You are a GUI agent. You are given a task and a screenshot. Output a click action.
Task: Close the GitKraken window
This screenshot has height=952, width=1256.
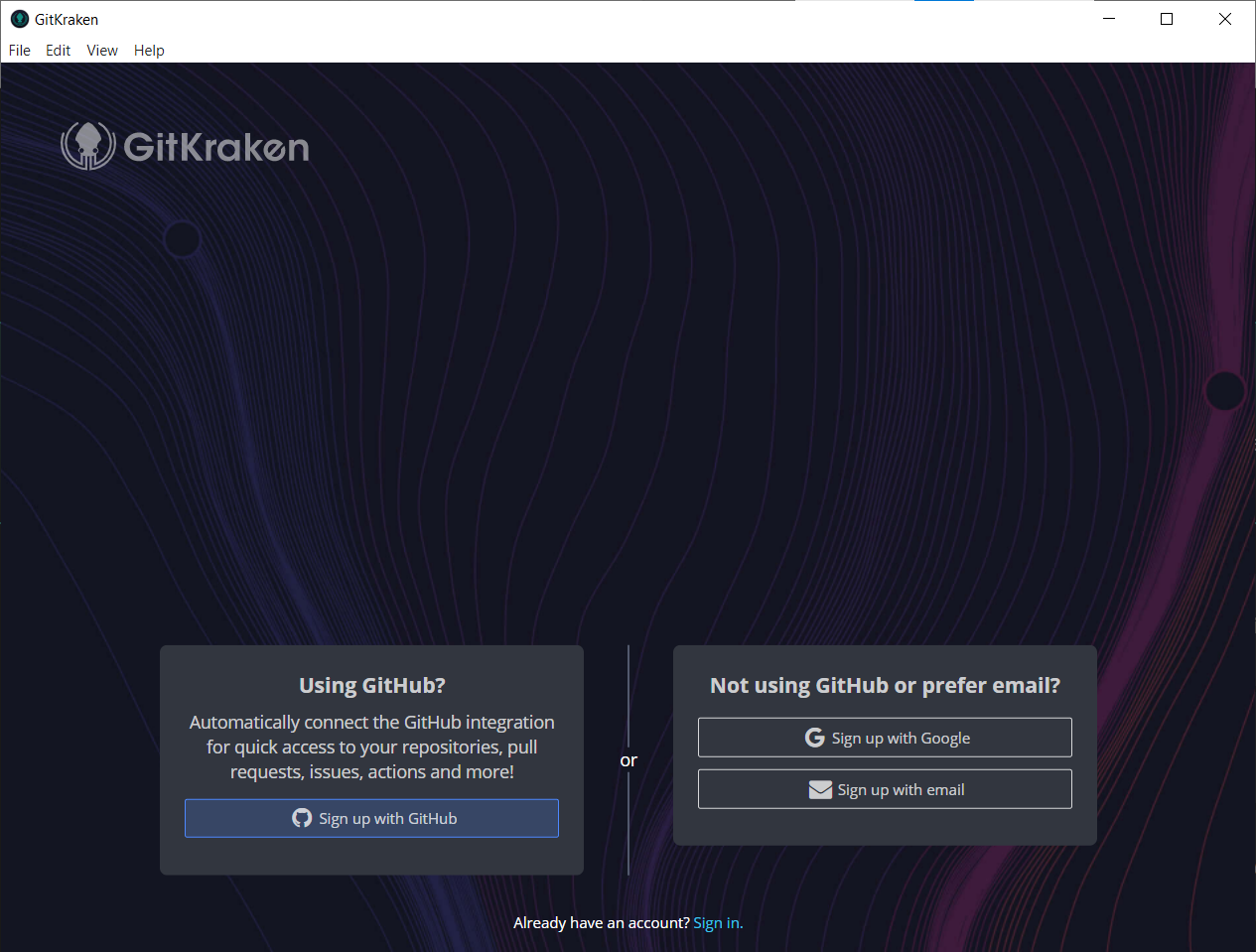point(1225,19)
